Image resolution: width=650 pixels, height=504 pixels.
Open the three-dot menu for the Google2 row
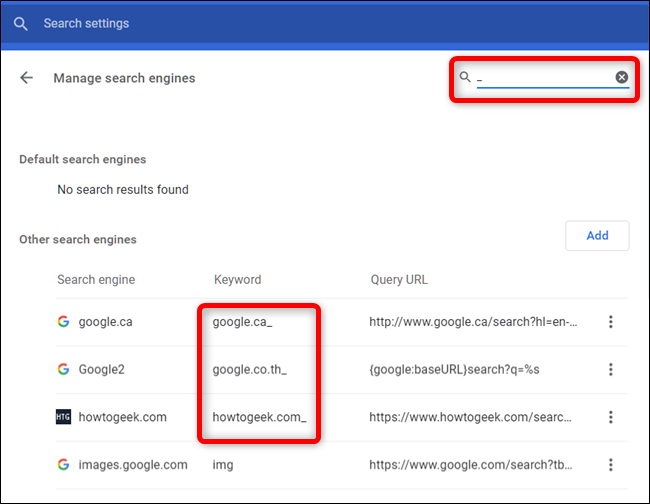(611, 369)
